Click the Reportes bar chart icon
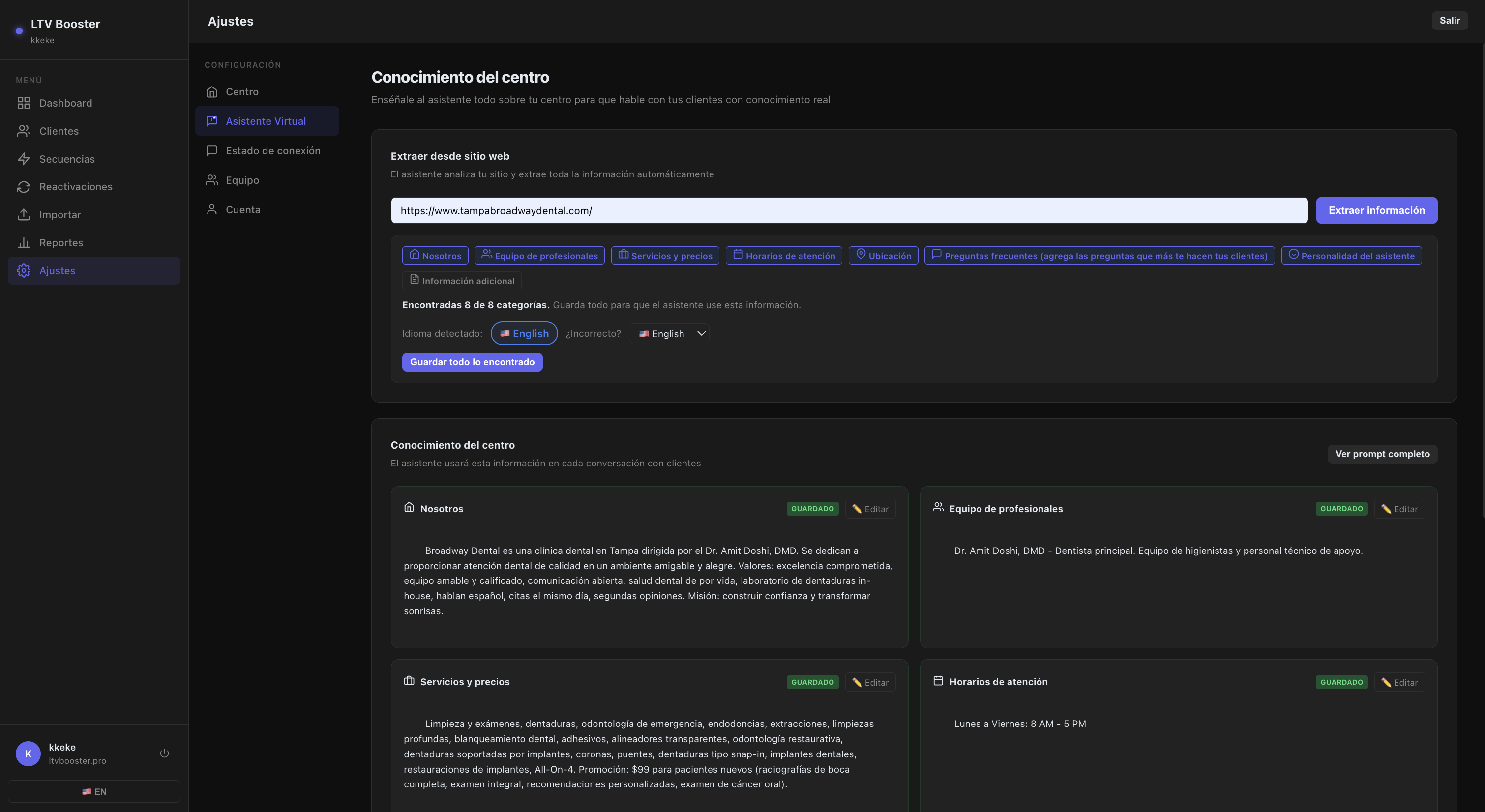Viewport: 1485px width, 812px height. [24, 243]
